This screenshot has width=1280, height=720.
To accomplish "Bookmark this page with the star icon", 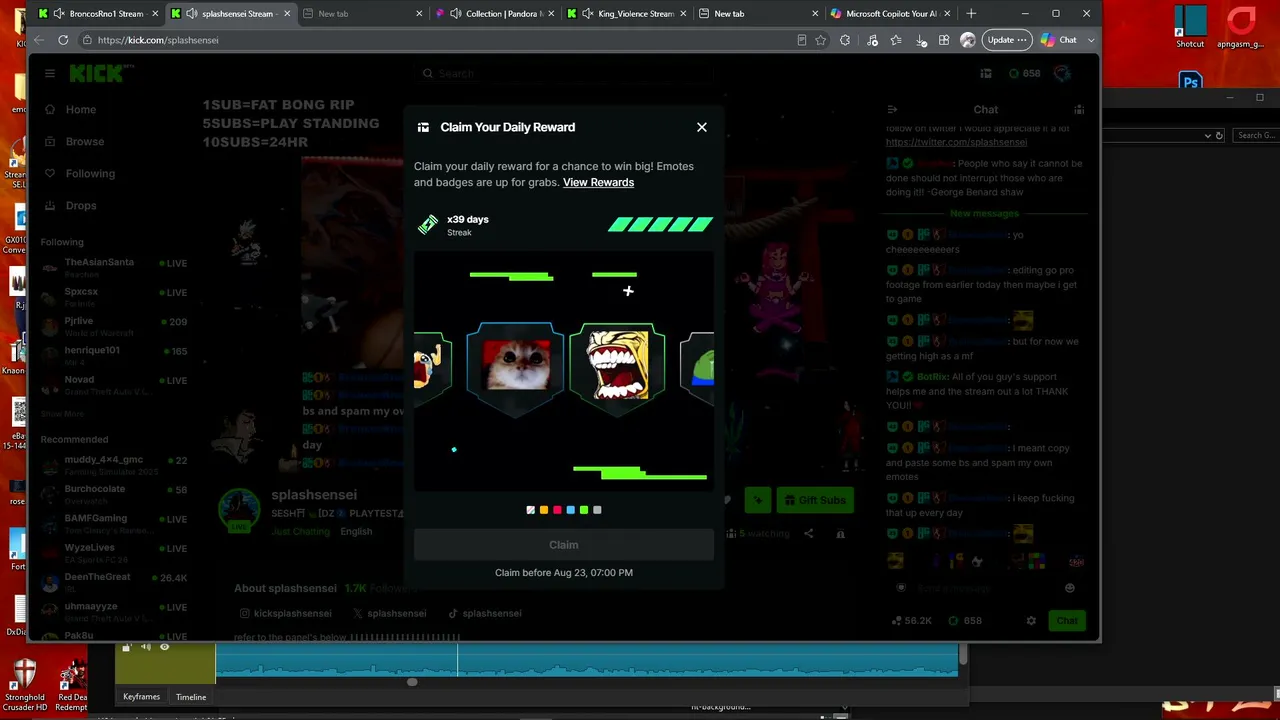I will pyautogui.click(x=821, y=40).
